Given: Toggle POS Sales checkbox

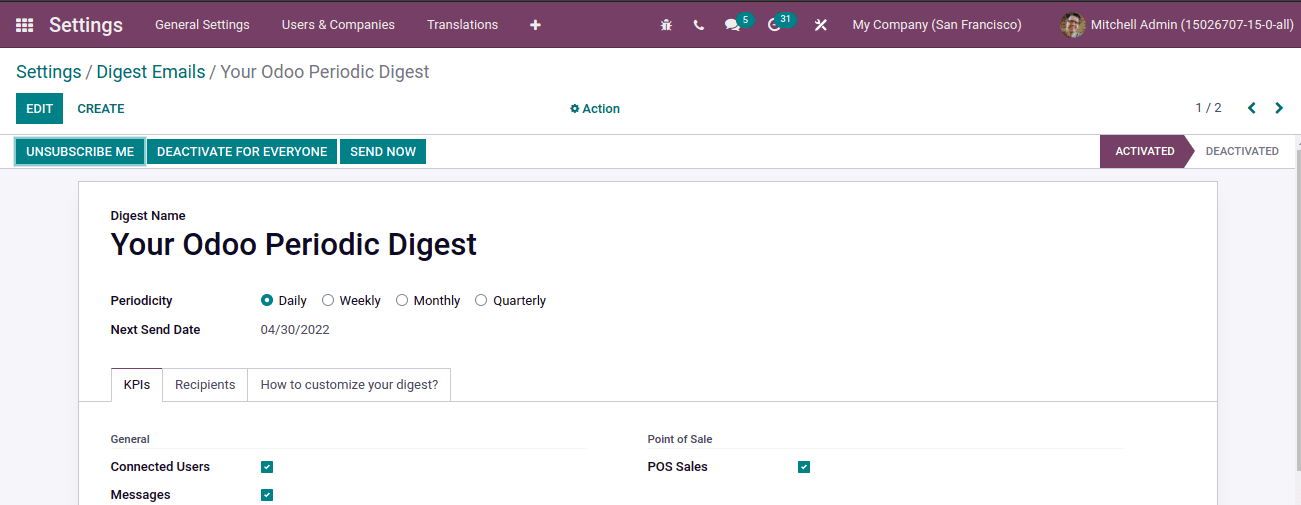Looking at the screenshot, I should click(x=804, y=467).
